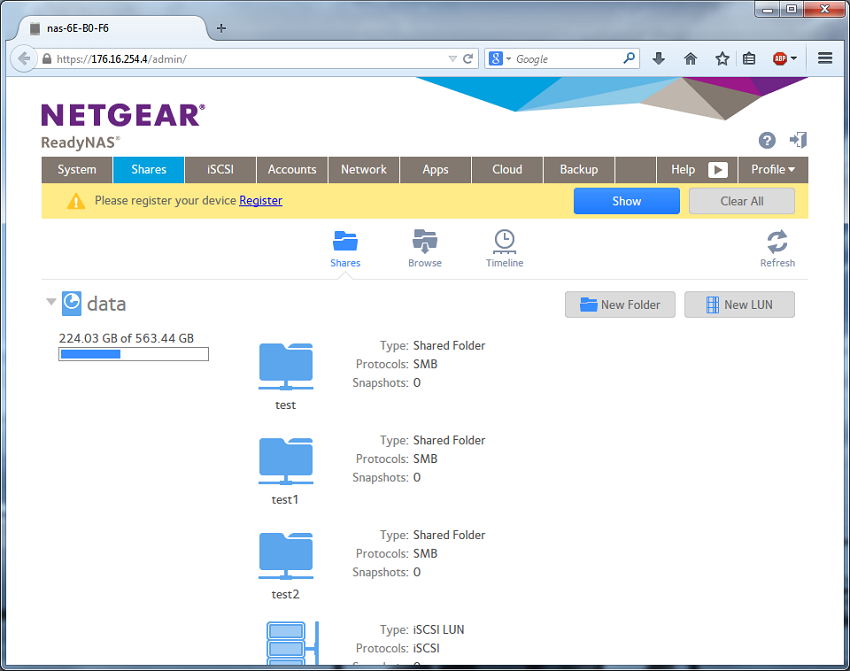Open the Help menu tab
Image resolution: width=850 pixels, height=671 pixels.
pos(683,170)
